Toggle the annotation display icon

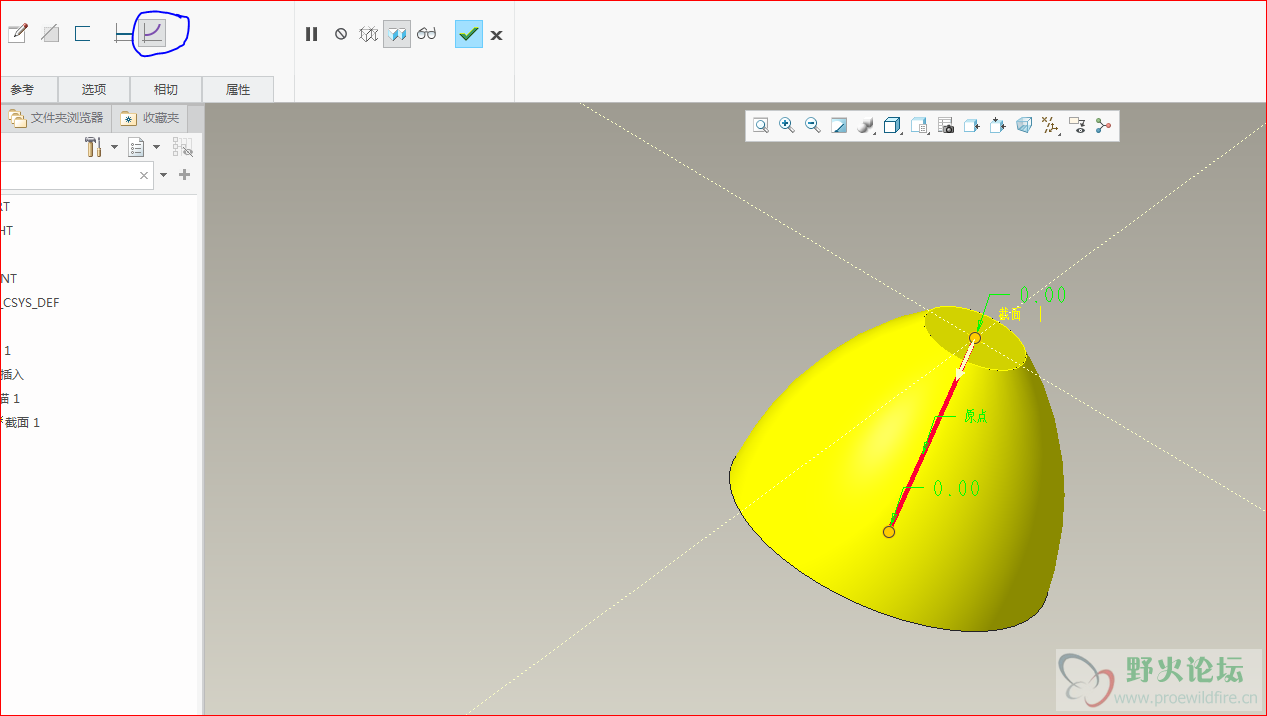pyautogui.click(x=1077, y=125)
